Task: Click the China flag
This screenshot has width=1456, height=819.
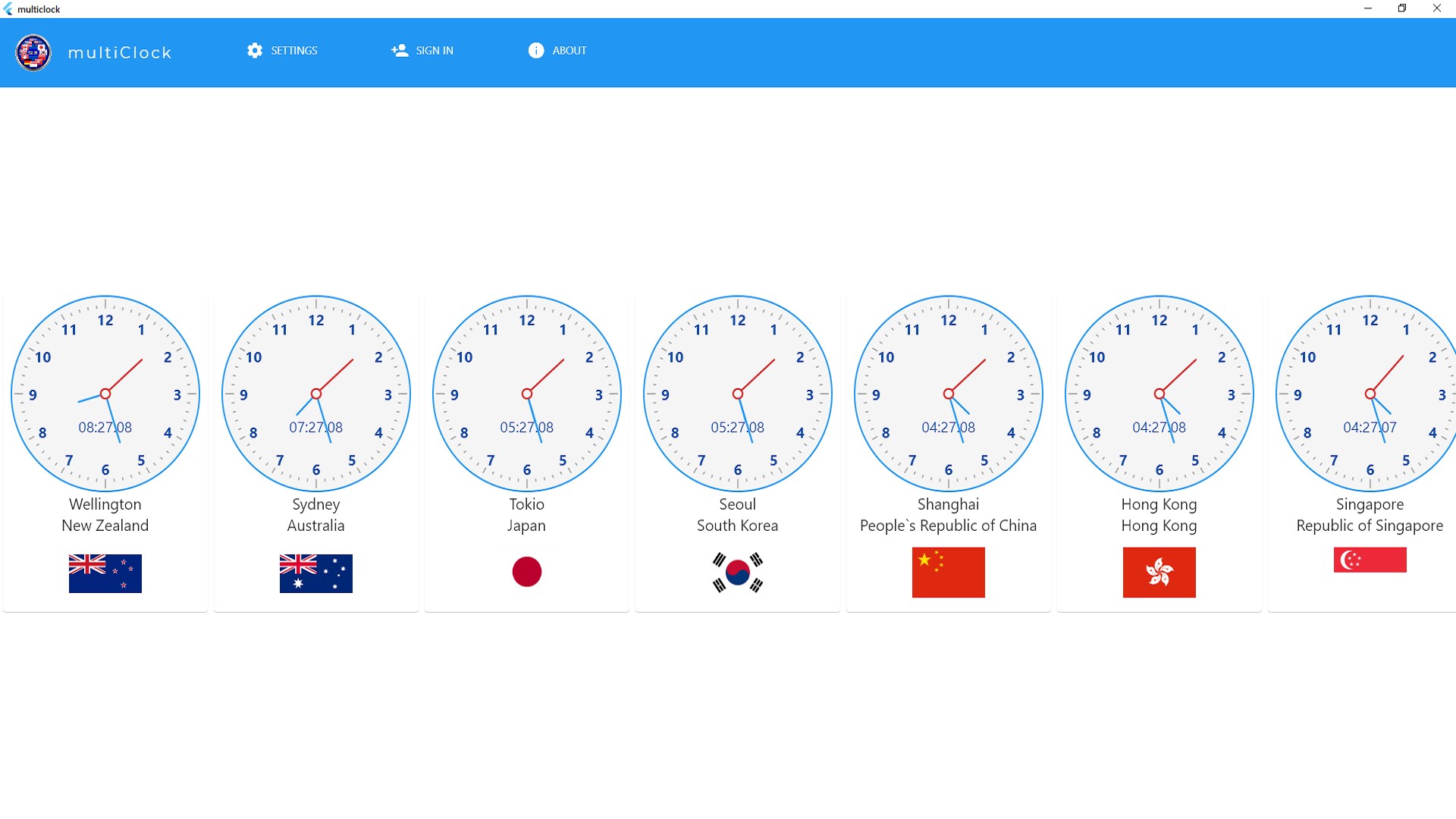Action: pos(949,573)
